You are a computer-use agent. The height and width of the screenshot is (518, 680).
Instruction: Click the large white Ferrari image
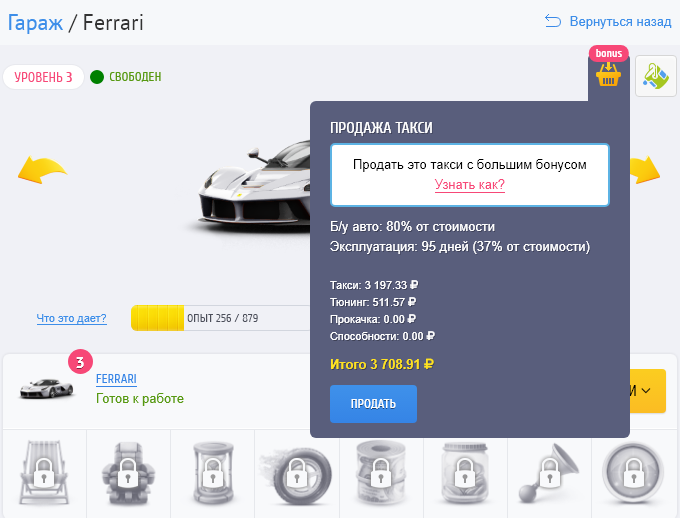coord(254,187)
